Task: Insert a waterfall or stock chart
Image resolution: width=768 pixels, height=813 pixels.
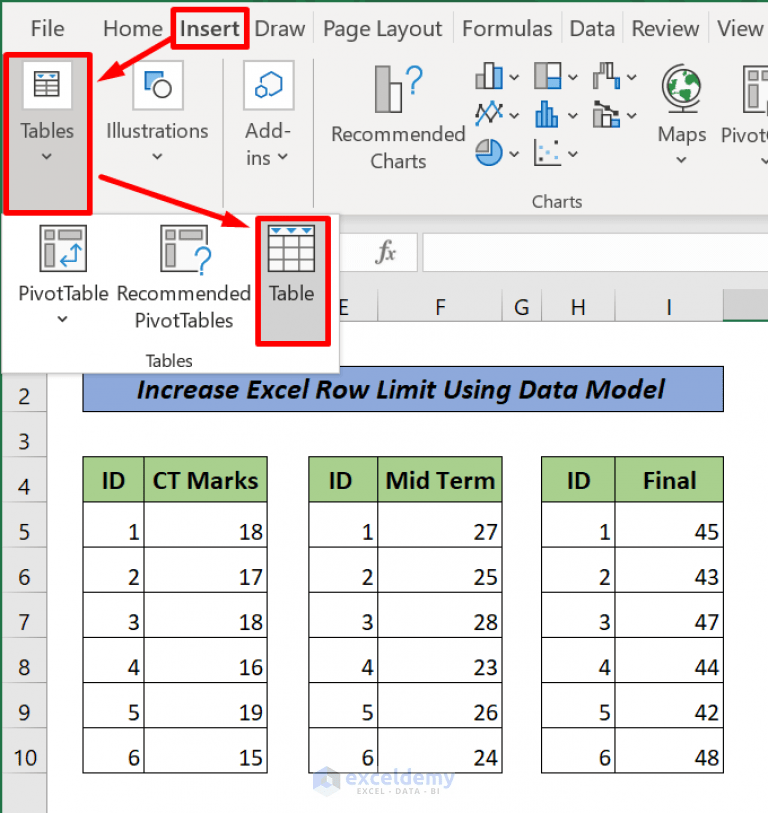Action: (607, 76)
